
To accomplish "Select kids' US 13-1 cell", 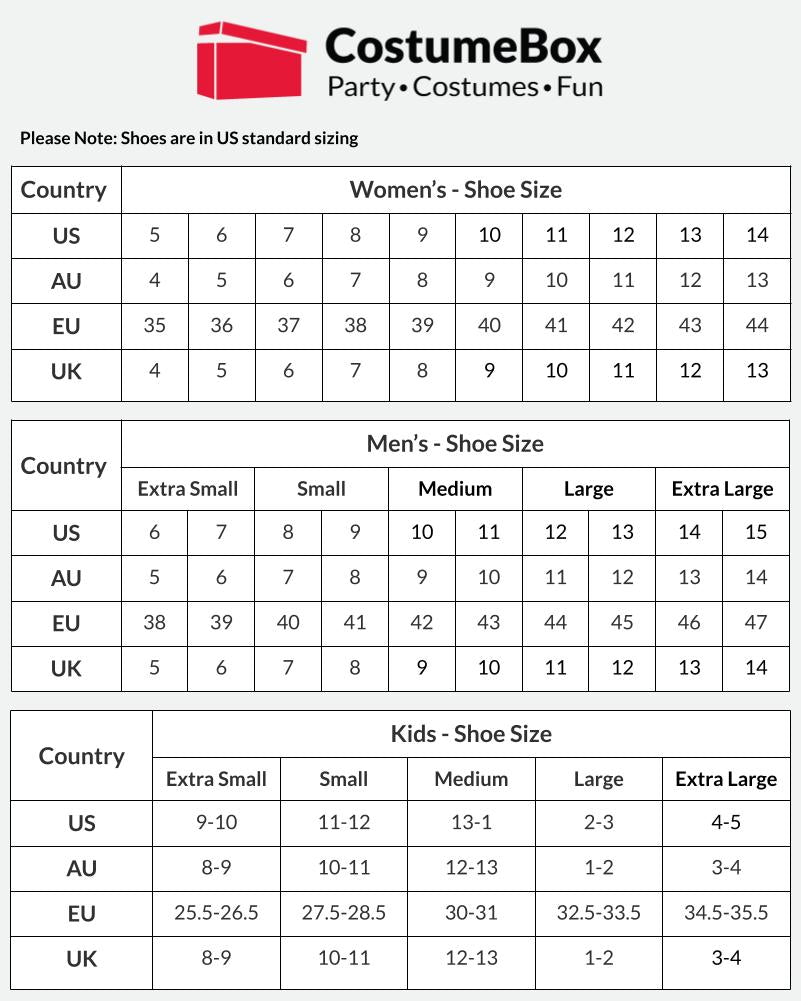I will (471, 823).
